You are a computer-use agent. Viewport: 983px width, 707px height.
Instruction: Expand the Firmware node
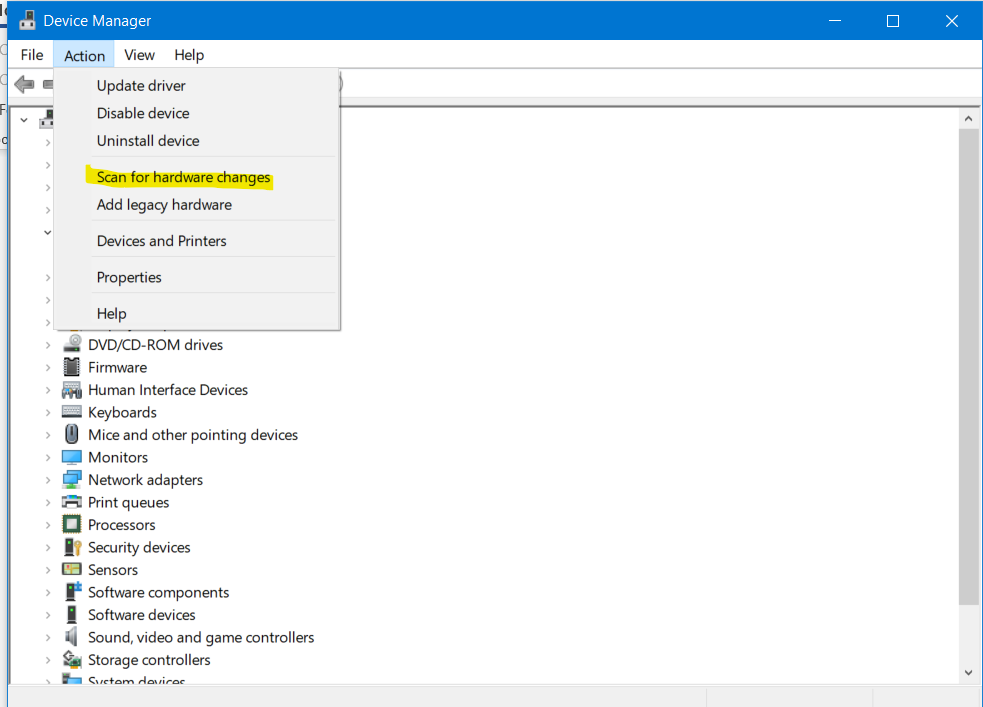[x=48, y=367]
